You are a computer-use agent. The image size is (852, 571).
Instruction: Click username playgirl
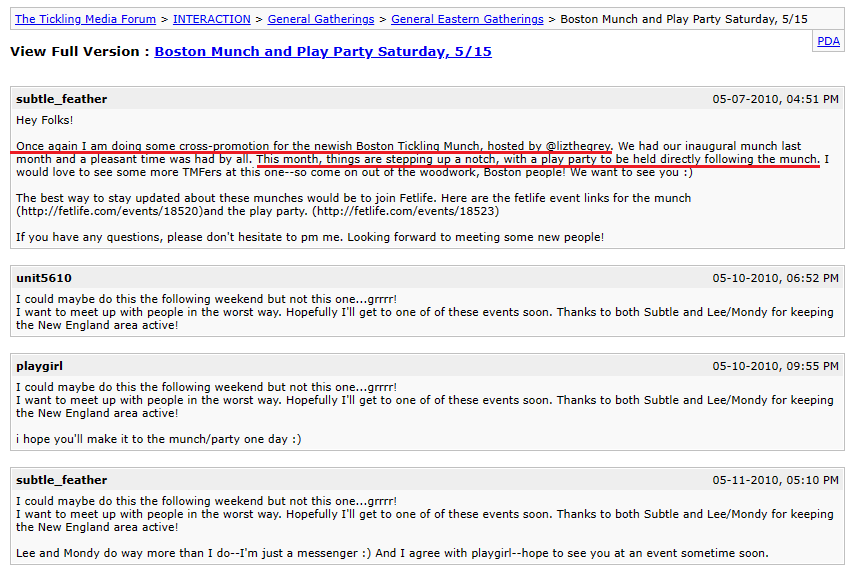(39, 366)
